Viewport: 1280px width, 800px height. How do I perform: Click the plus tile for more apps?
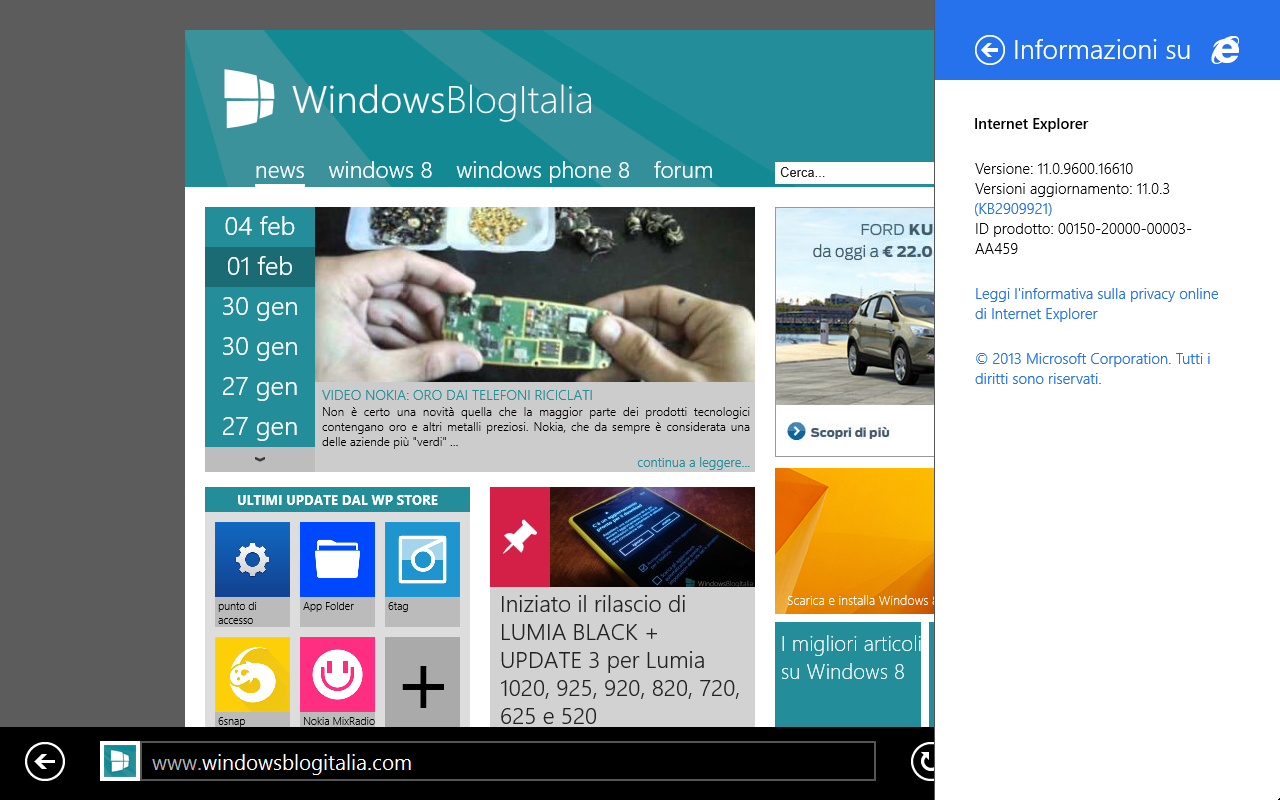[x=422, y=682]
